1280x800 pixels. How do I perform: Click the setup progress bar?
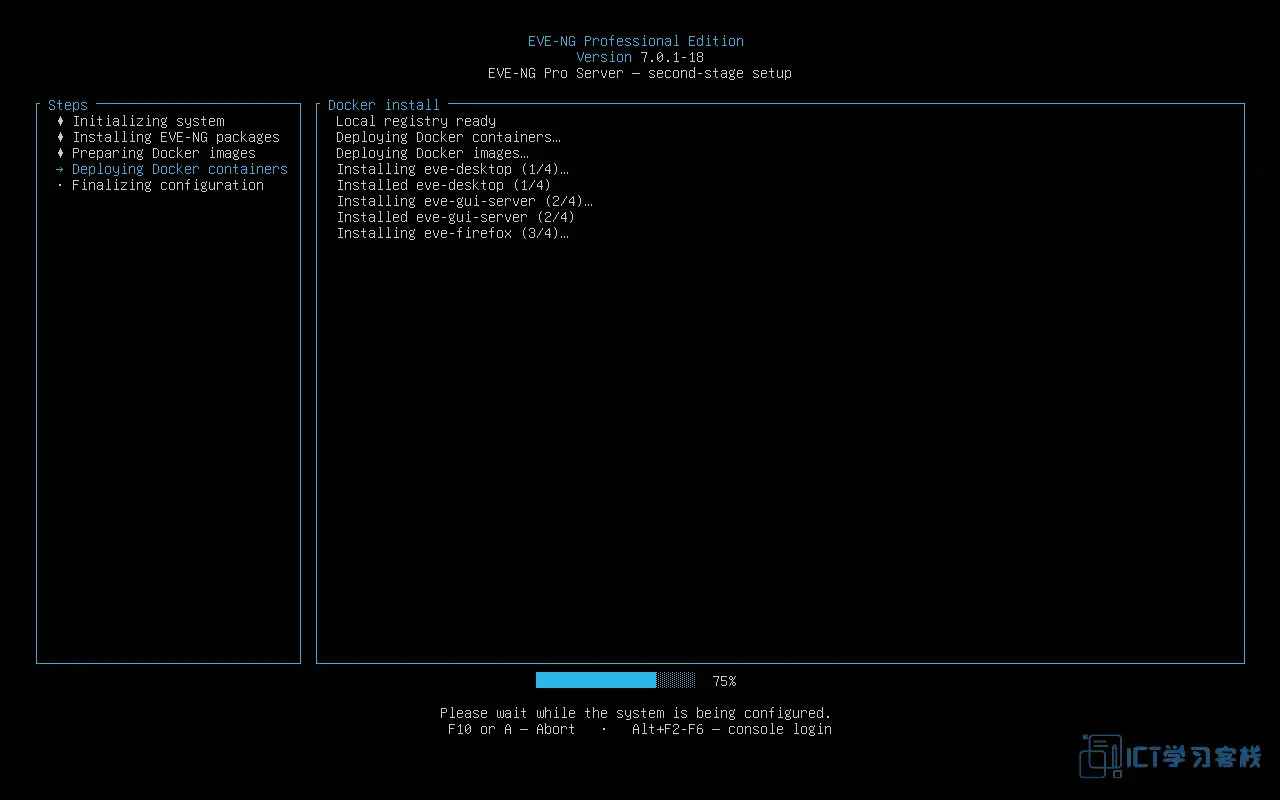click(616, 680)
